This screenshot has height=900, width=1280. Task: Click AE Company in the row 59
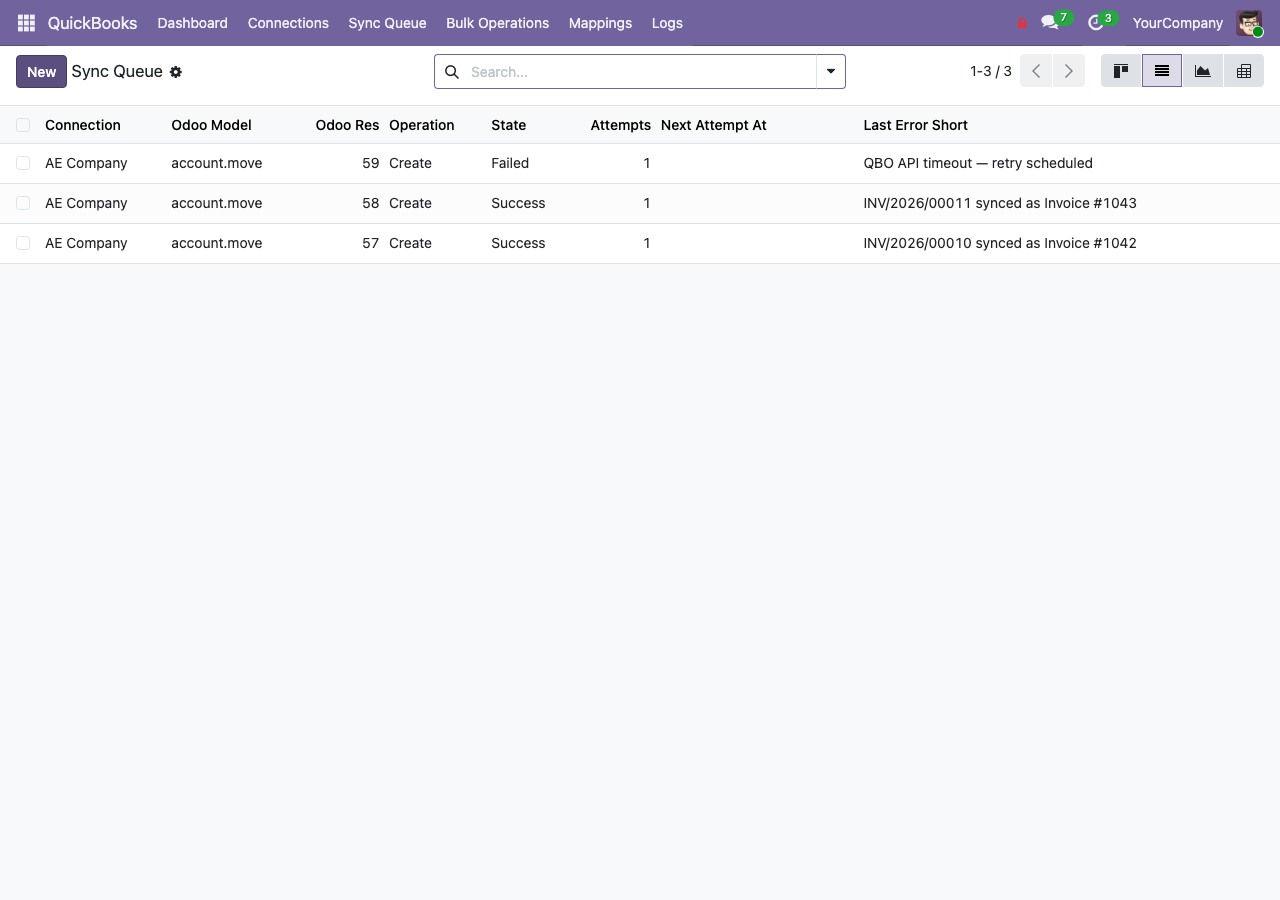pyautogui.click(x=86, y=163)
